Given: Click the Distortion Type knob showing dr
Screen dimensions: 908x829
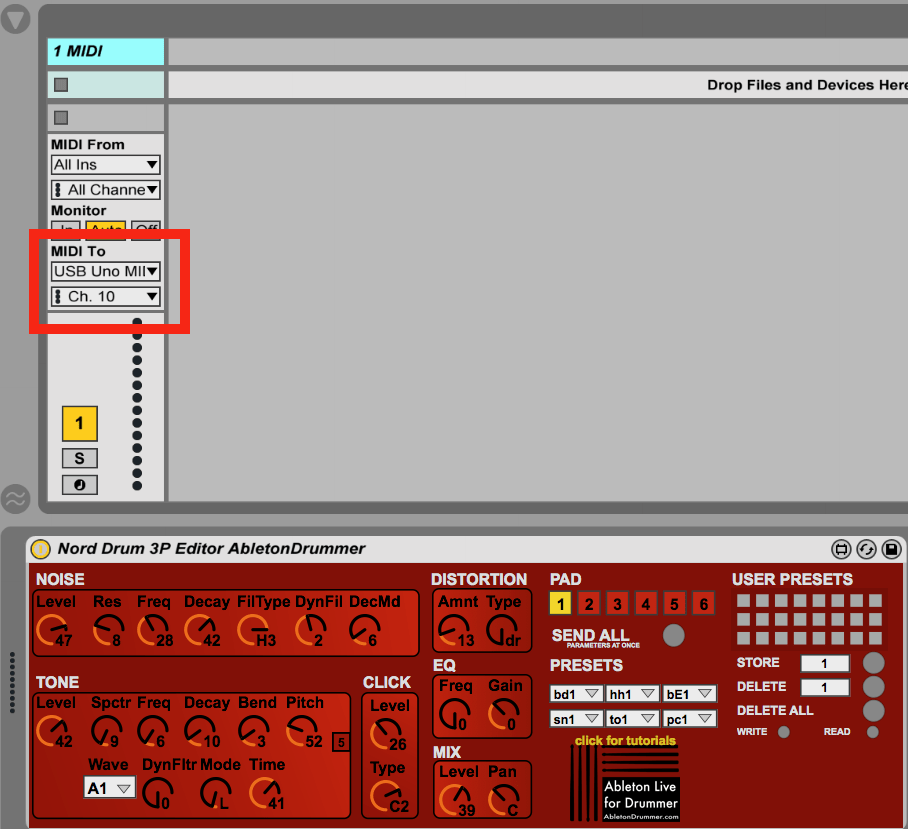Looking at the screenshot, I should [501, 630].
